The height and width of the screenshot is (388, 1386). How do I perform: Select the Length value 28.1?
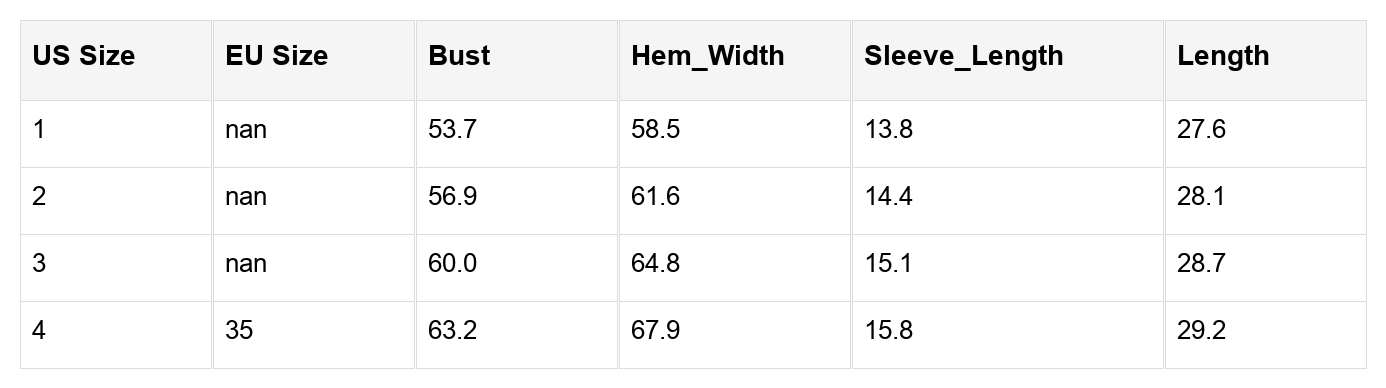coord(1265,201)
